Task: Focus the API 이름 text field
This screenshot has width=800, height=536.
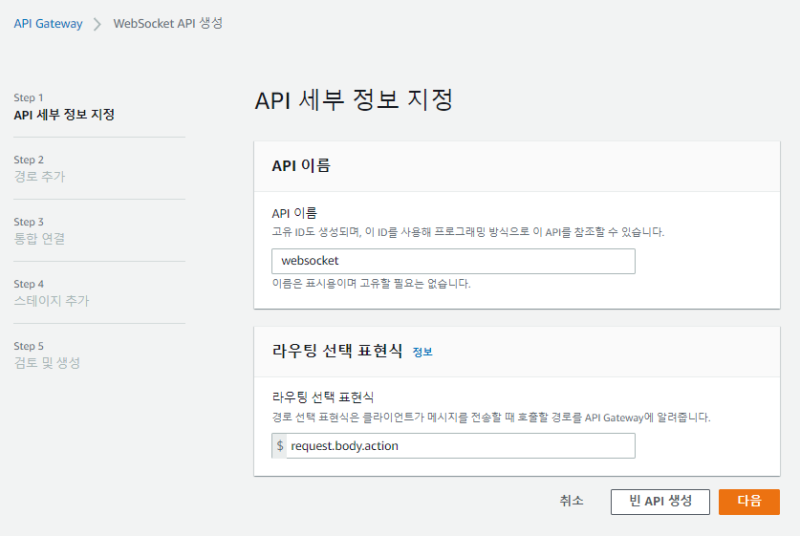Action: point(453,261)
